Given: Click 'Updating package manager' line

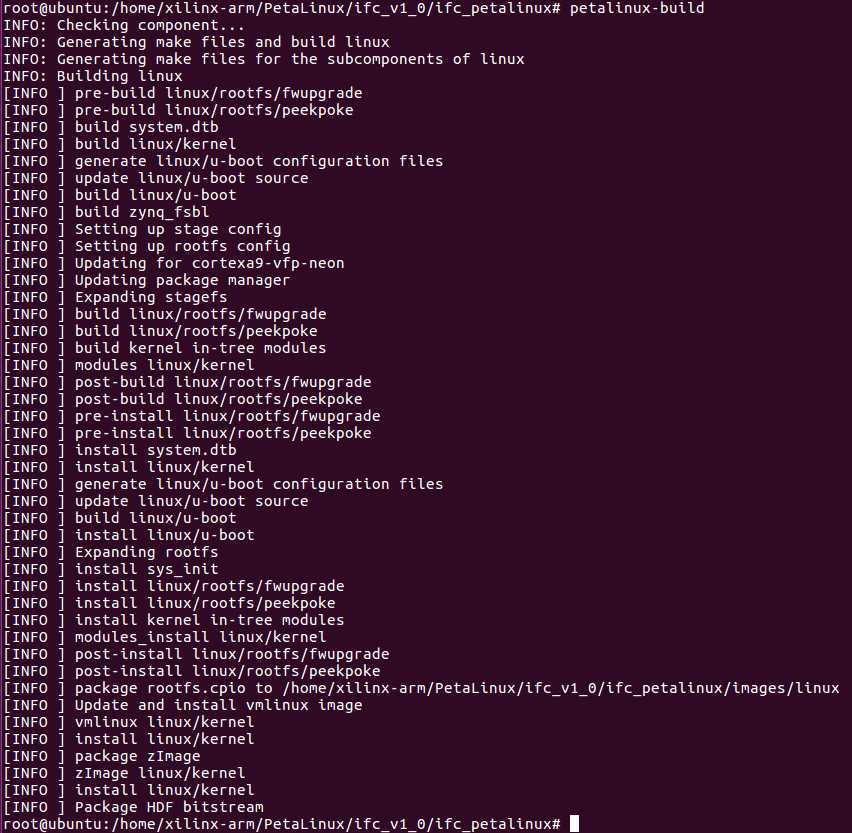Looking at the screenshot, I should coord(147,280).
